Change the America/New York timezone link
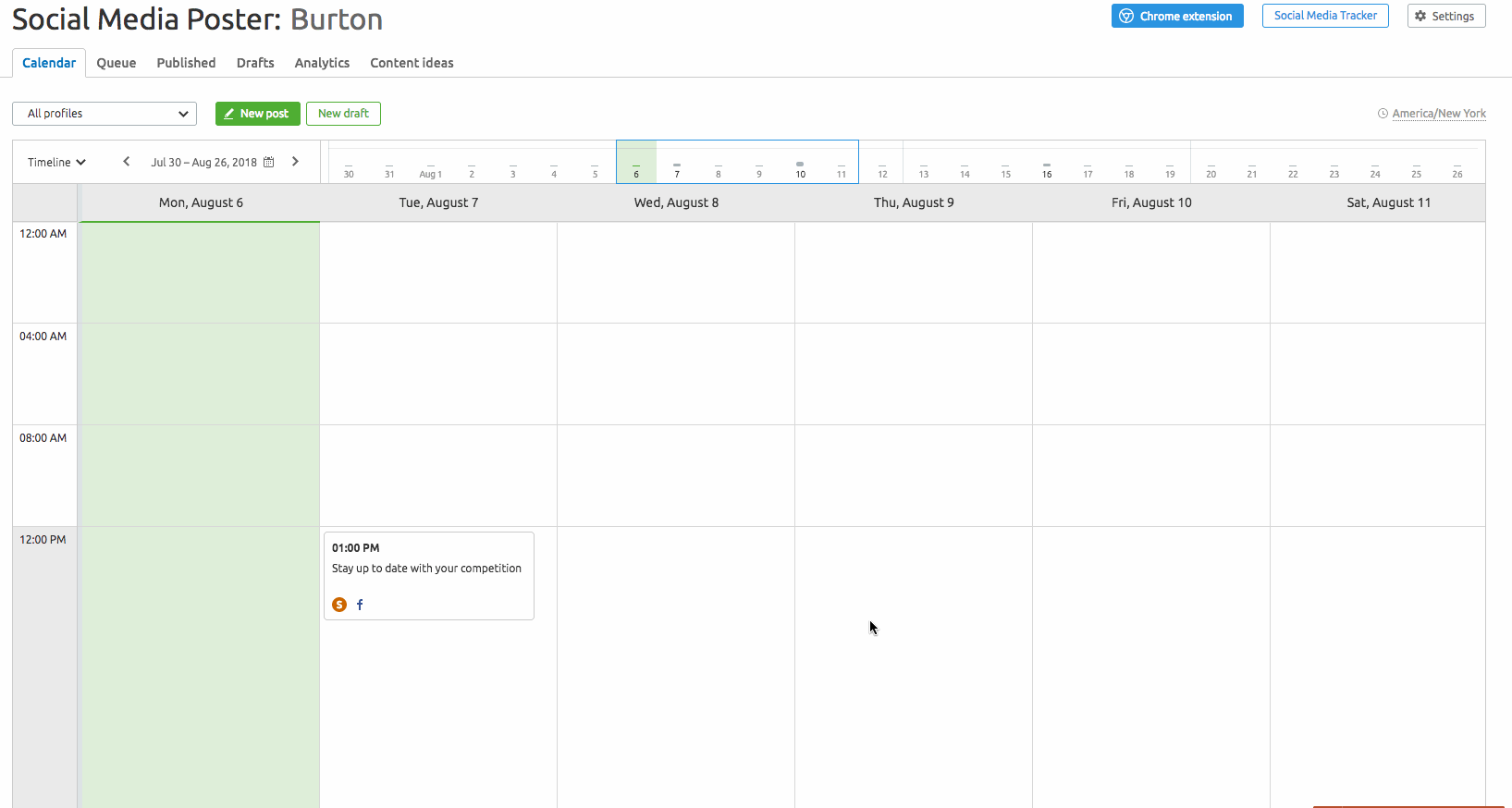This screenshot has width=1512, height=808. [1439, 114]
